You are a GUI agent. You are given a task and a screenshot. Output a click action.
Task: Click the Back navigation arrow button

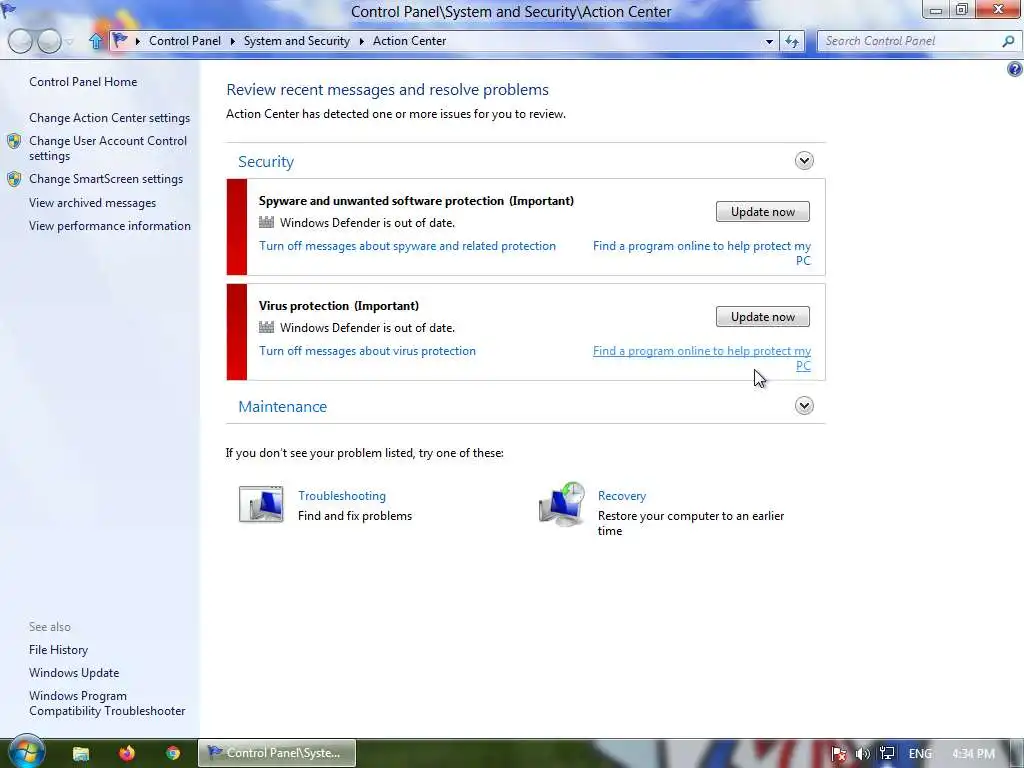[x=20, y=41]
